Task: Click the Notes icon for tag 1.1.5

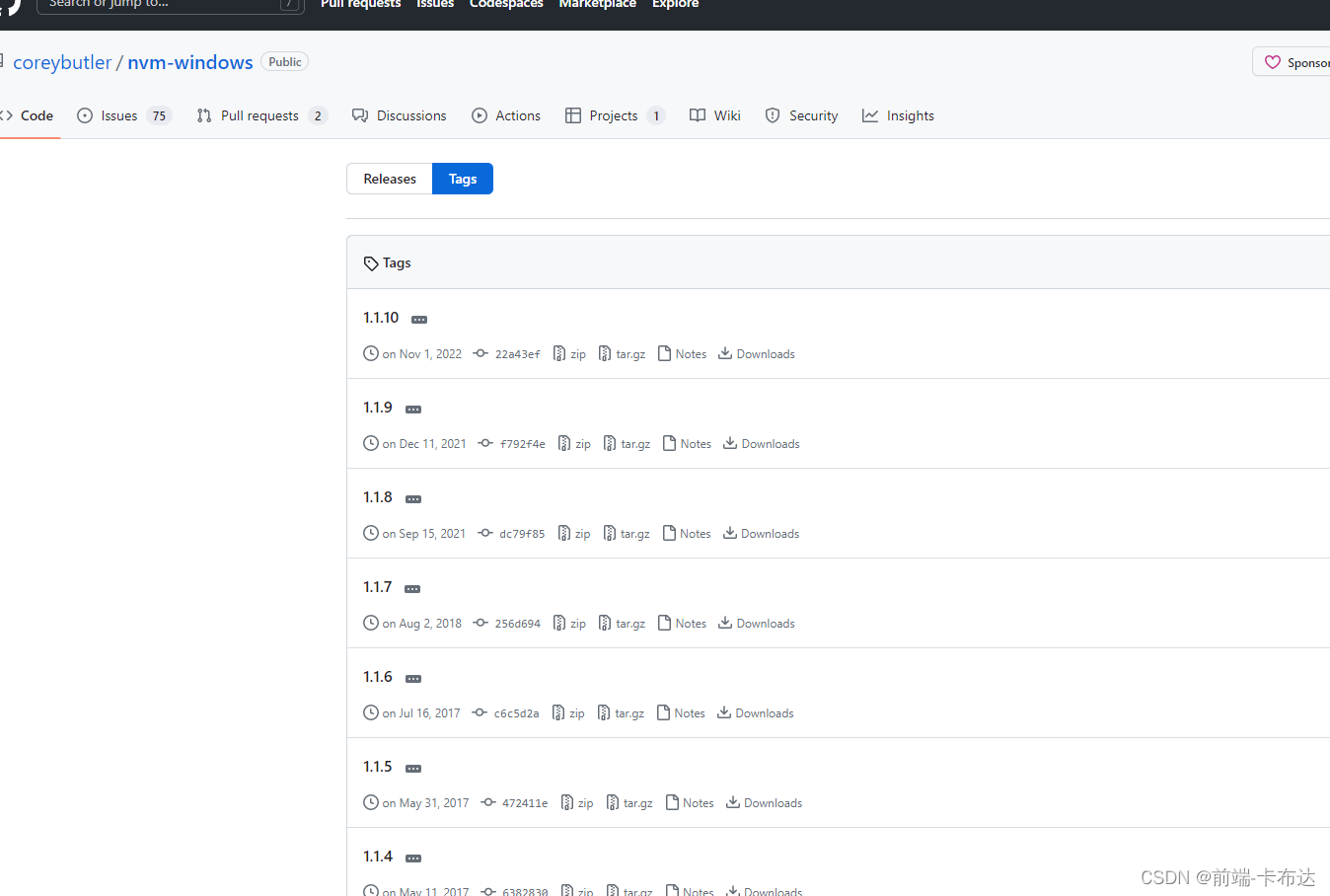Action: 673,802
